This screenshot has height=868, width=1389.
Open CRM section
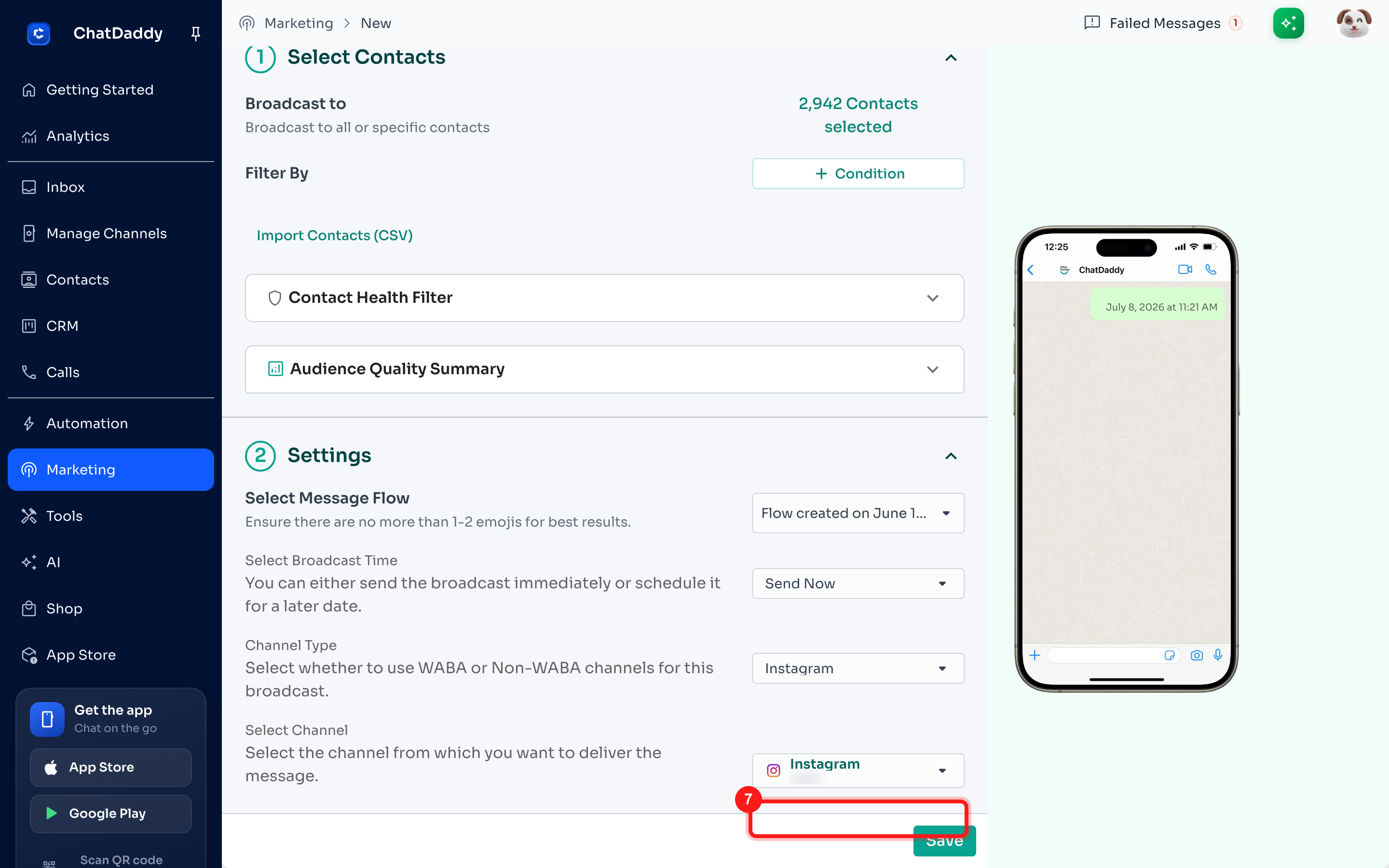tap(111, 326)
